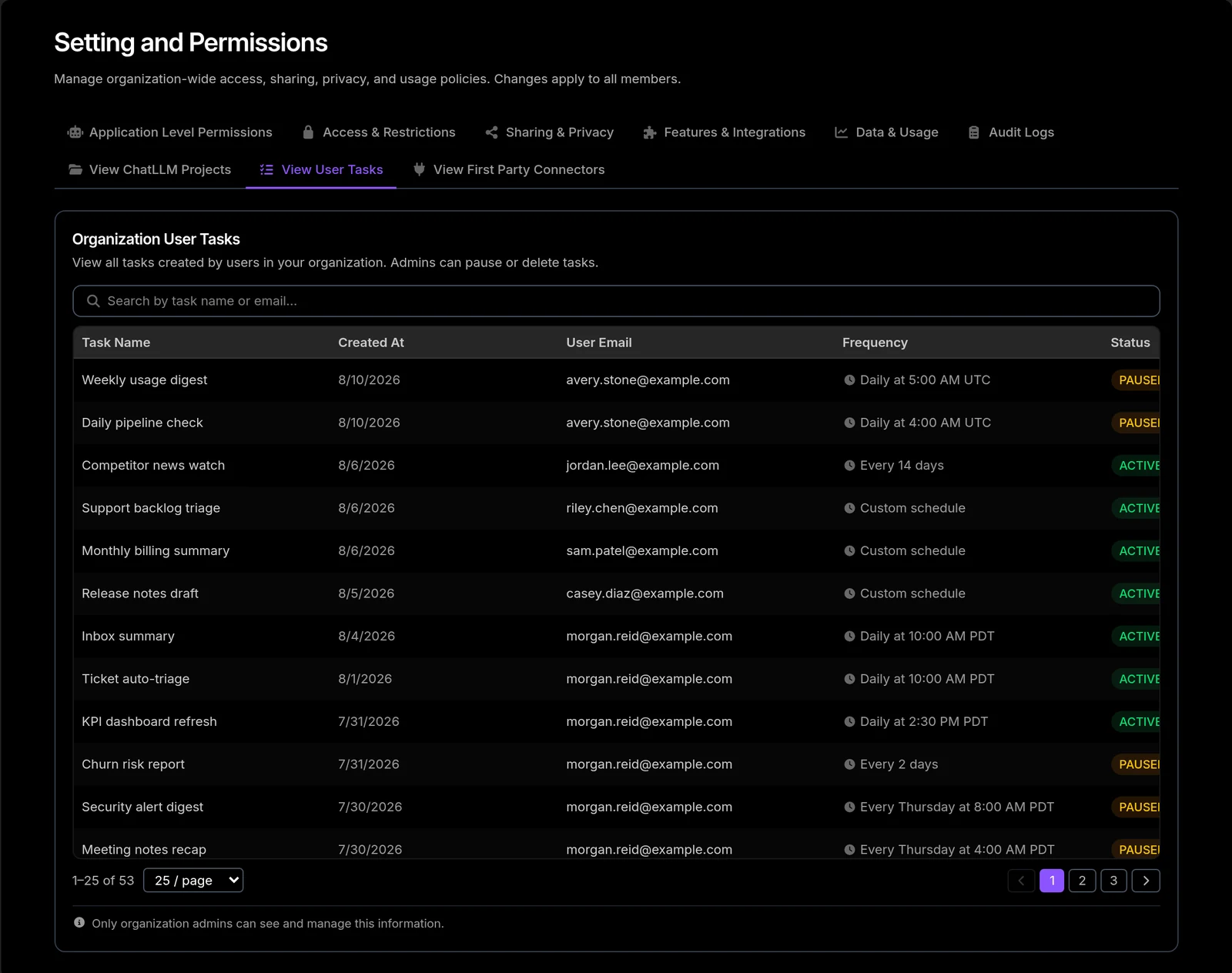The image size is (1232, 973).
Task: Click the clock icon beside Every 14 days
Action: click(849, 466)
